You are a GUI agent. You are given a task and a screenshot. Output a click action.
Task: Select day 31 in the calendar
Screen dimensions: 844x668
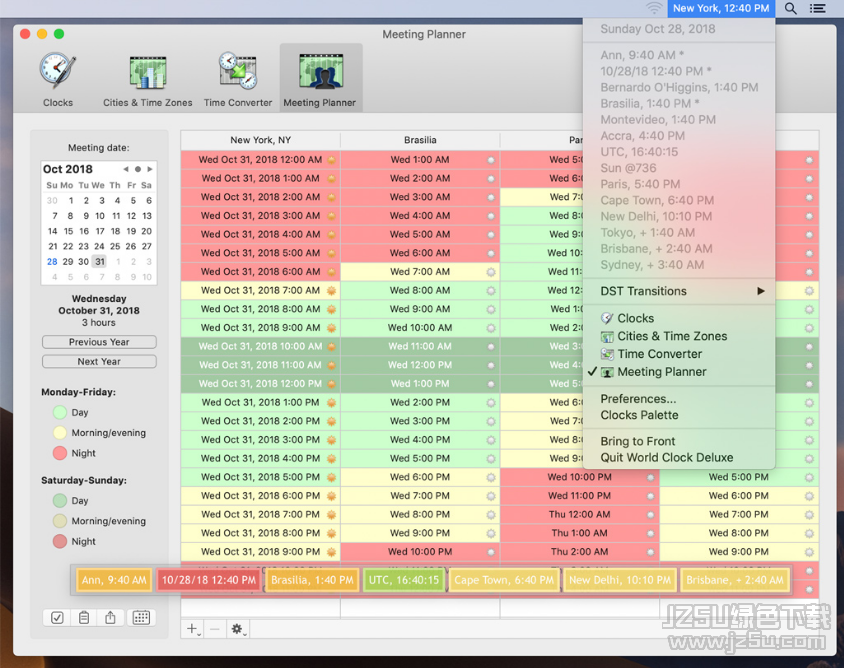click(x=100, y=262)
